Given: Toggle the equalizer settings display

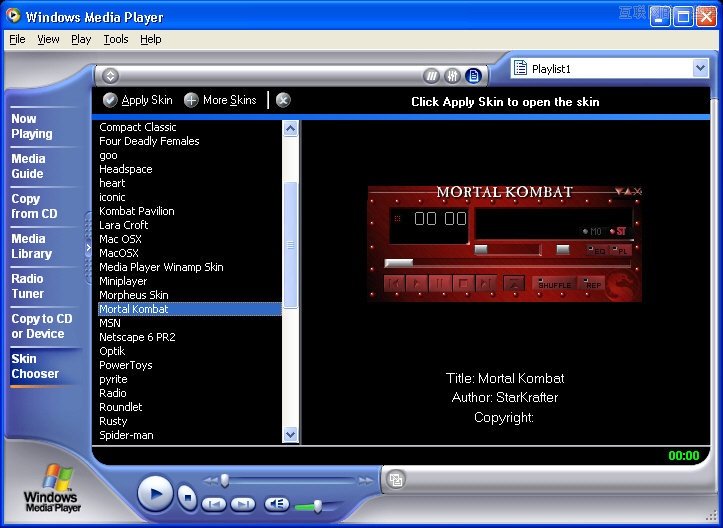Looking at the screenshot, I should coord(452,76).
